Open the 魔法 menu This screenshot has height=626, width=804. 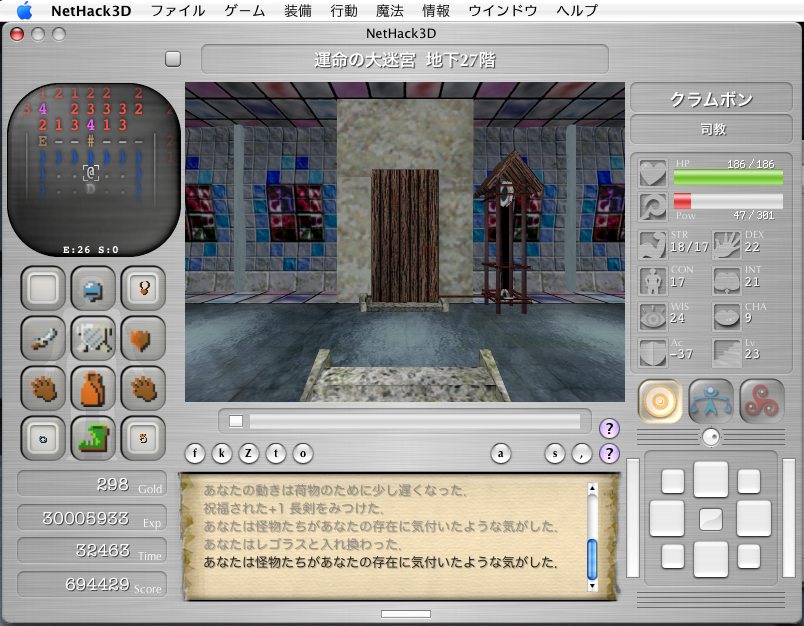390,11
